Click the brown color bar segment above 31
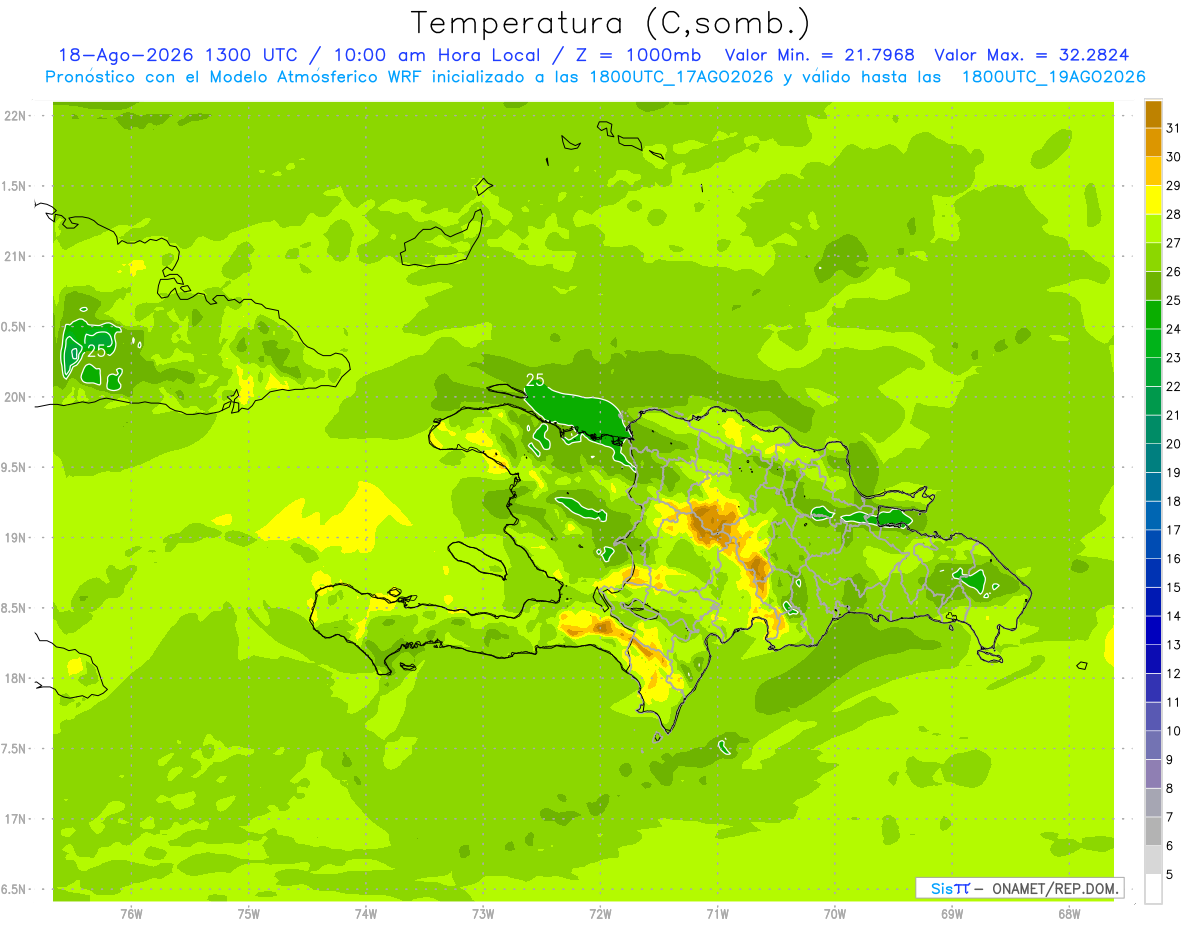Image resolution: width=1200 pixels, height=927 pixels. click(x=1154, y=114)
